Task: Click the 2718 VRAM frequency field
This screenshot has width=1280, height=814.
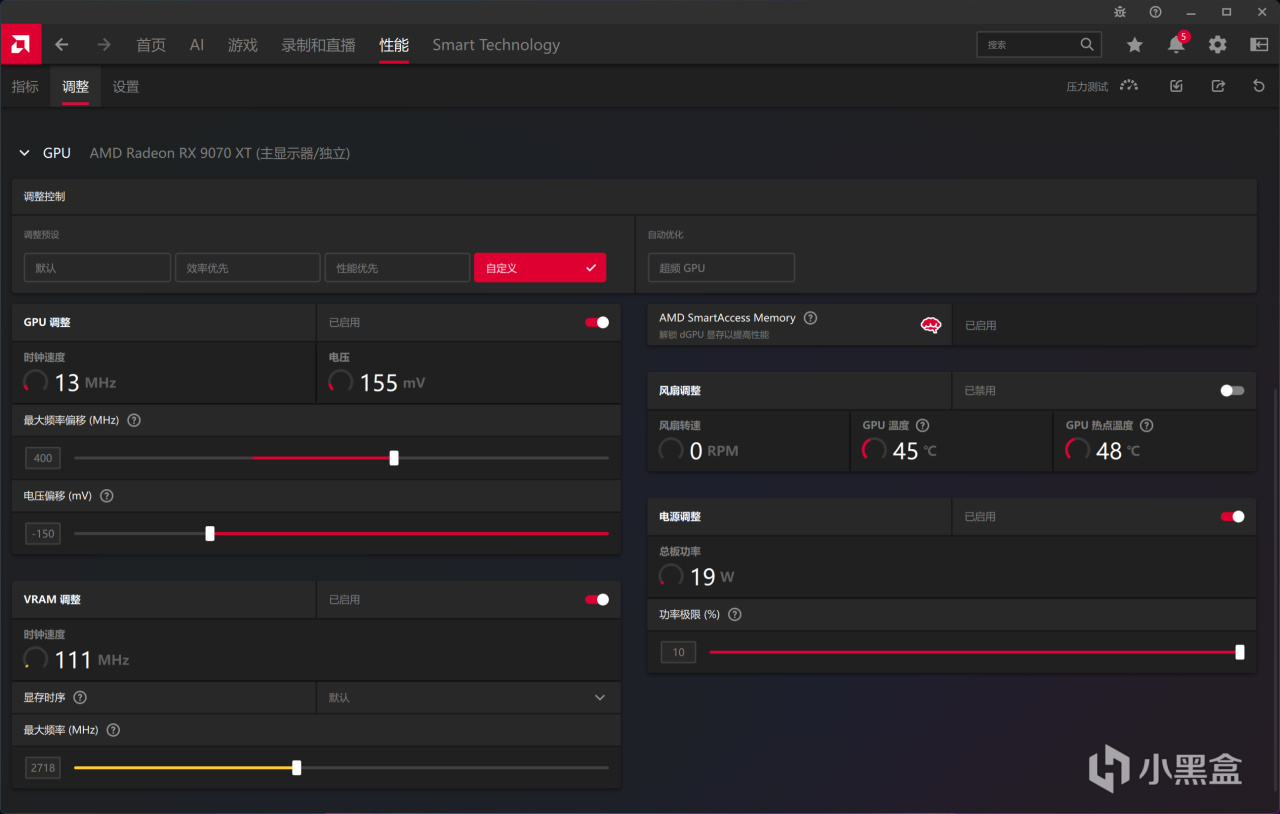Action: click(43, 768)
